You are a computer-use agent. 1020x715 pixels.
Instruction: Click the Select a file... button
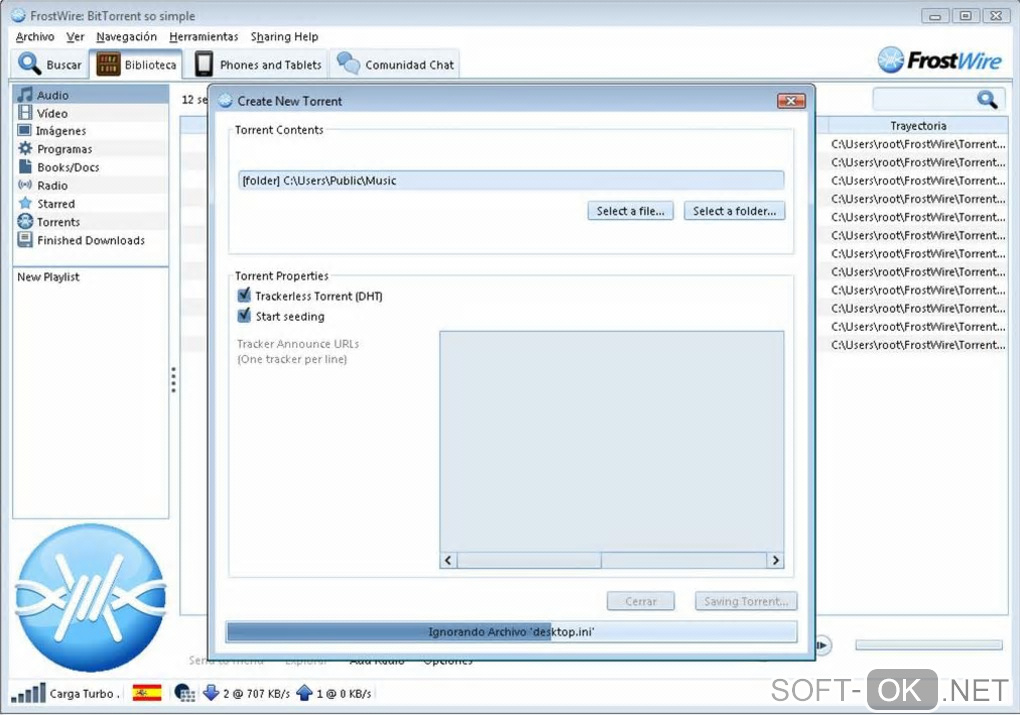click(x=630, y=211)
